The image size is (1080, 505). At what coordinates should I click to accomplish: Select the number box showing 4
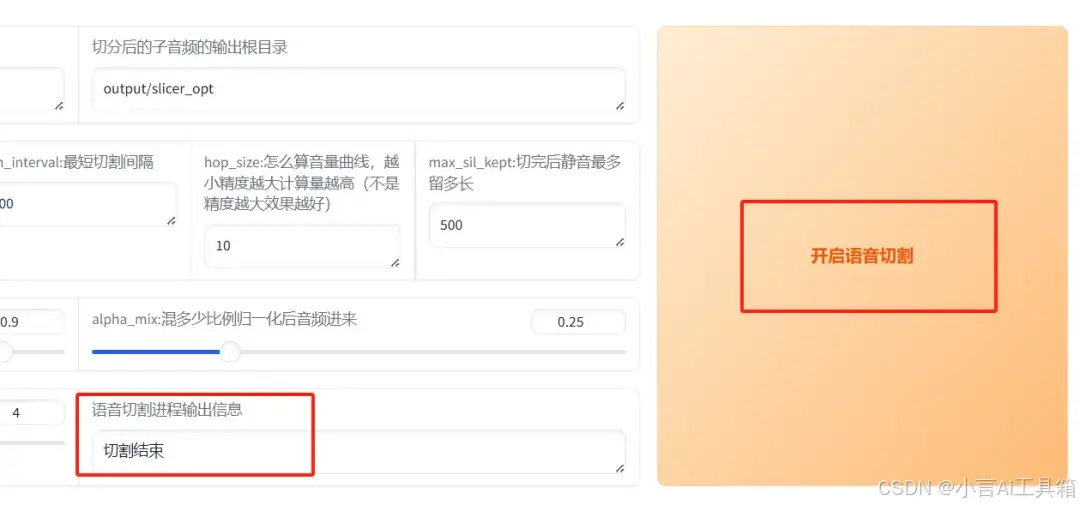32,413
